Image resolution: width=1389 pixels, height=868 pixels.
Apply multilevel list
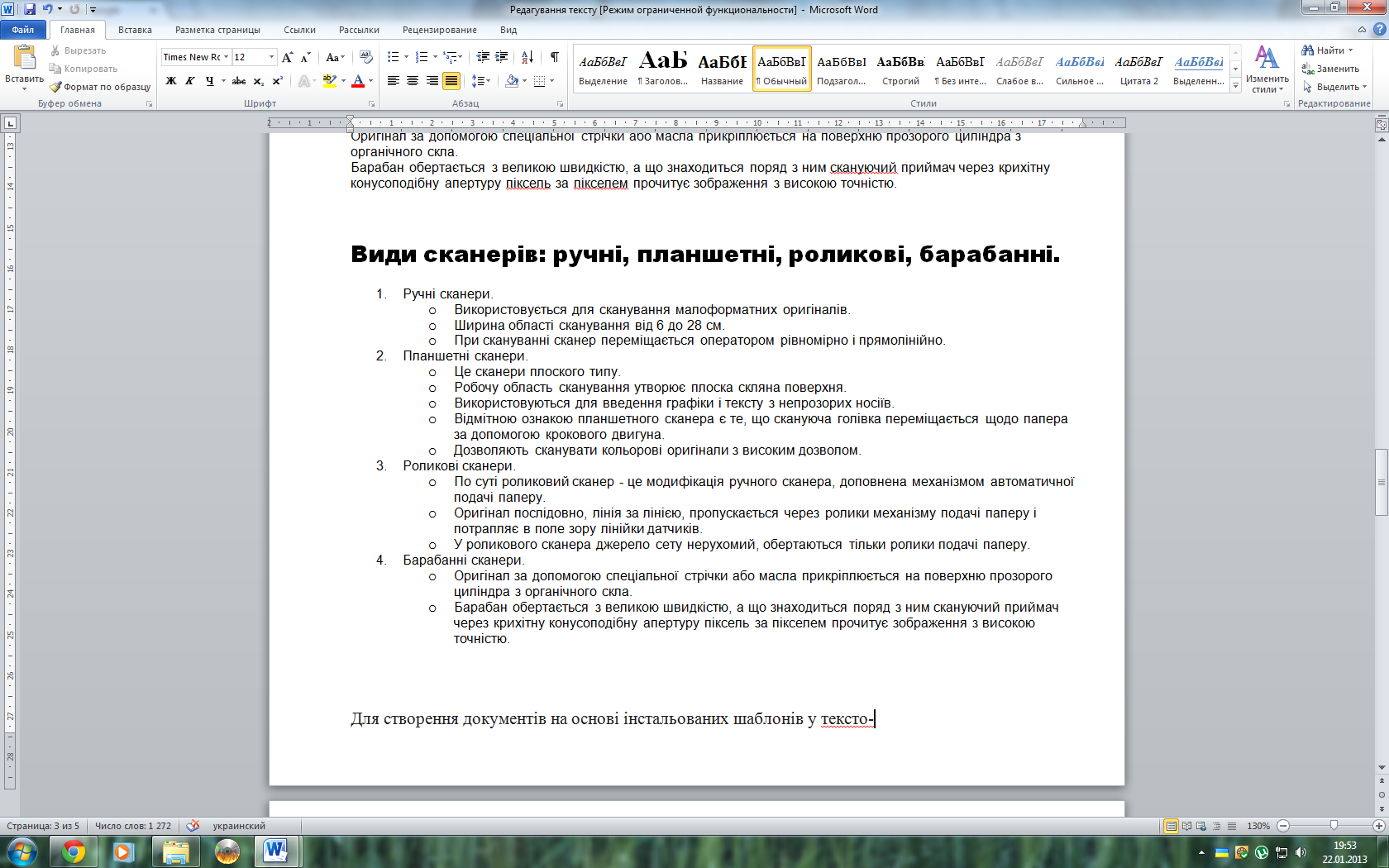click(x=451, y=57)
